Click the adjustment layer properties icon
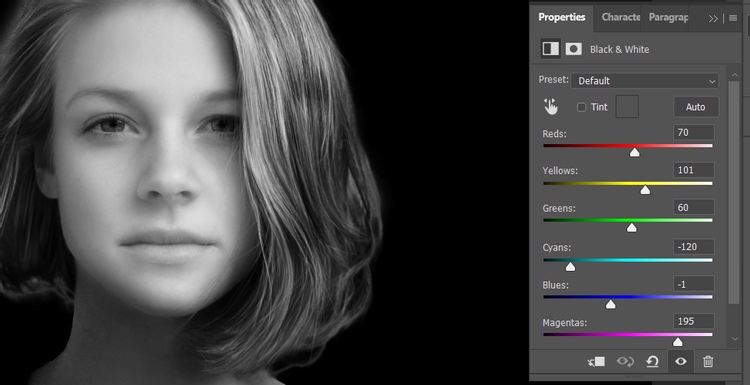This screenshot has height=385, width=750. pyautogui.click(x=551, y=49)
